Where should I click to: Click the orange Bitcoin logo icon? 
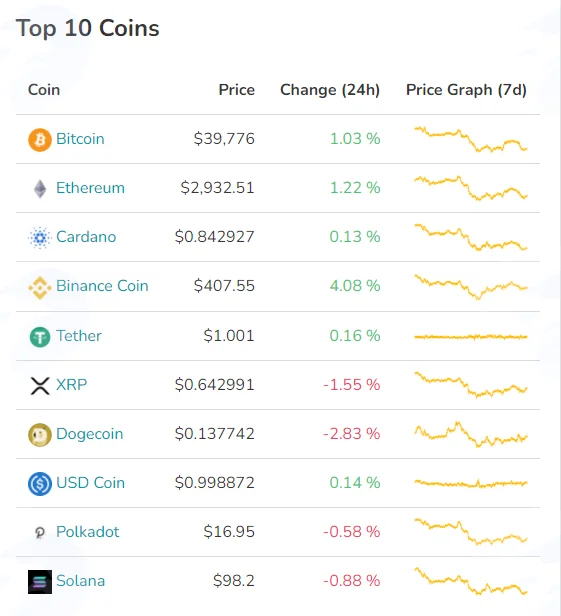(40, 139)
